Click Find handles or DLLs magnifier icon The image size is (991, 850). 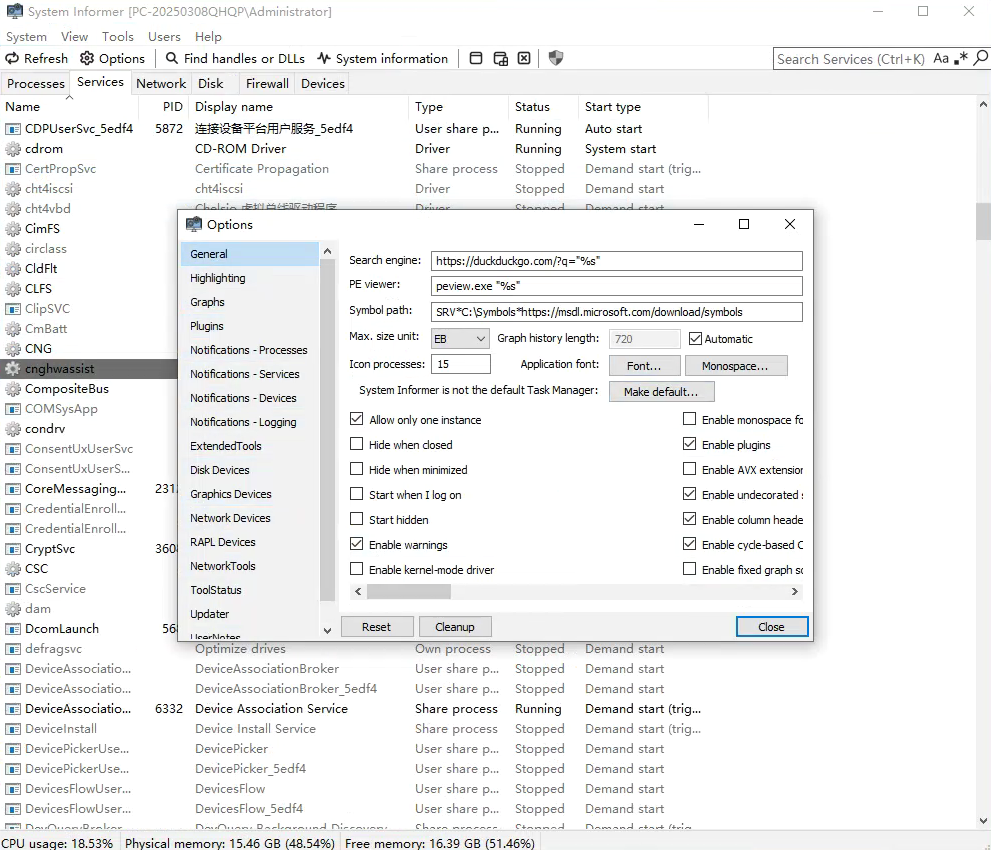(171, 58)
